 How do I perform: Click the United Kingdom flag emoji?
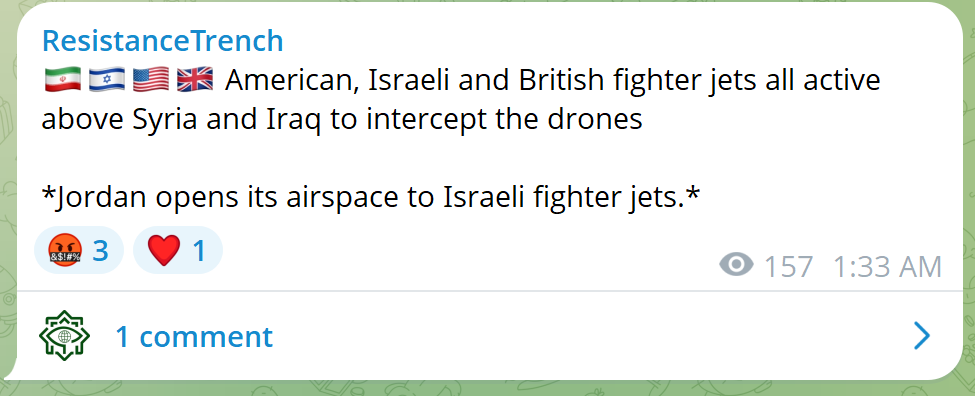coord(195,81)
